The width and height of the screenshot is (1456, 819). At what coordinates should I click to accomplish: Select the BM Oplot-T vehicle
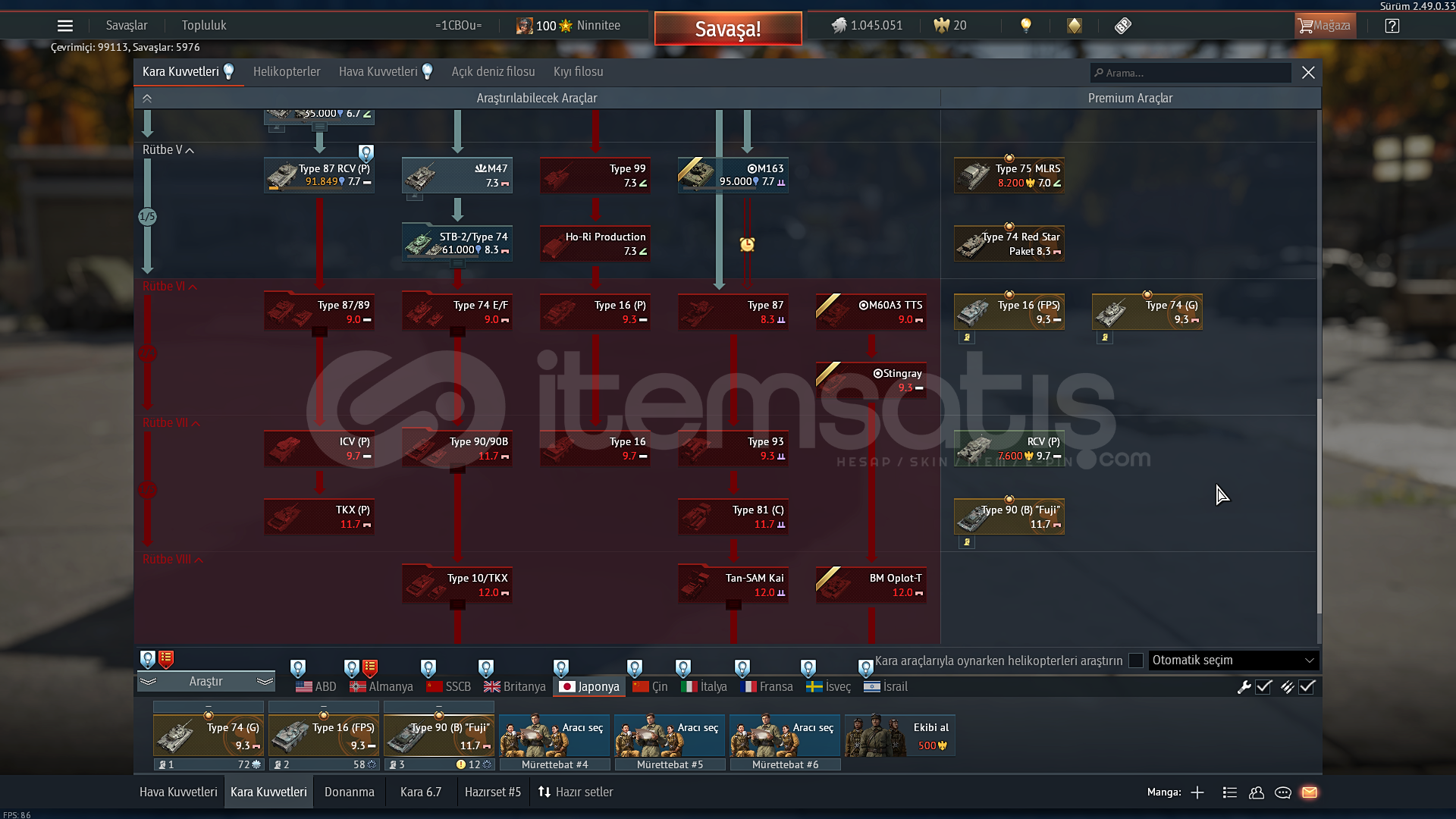[x=871, y=585]
